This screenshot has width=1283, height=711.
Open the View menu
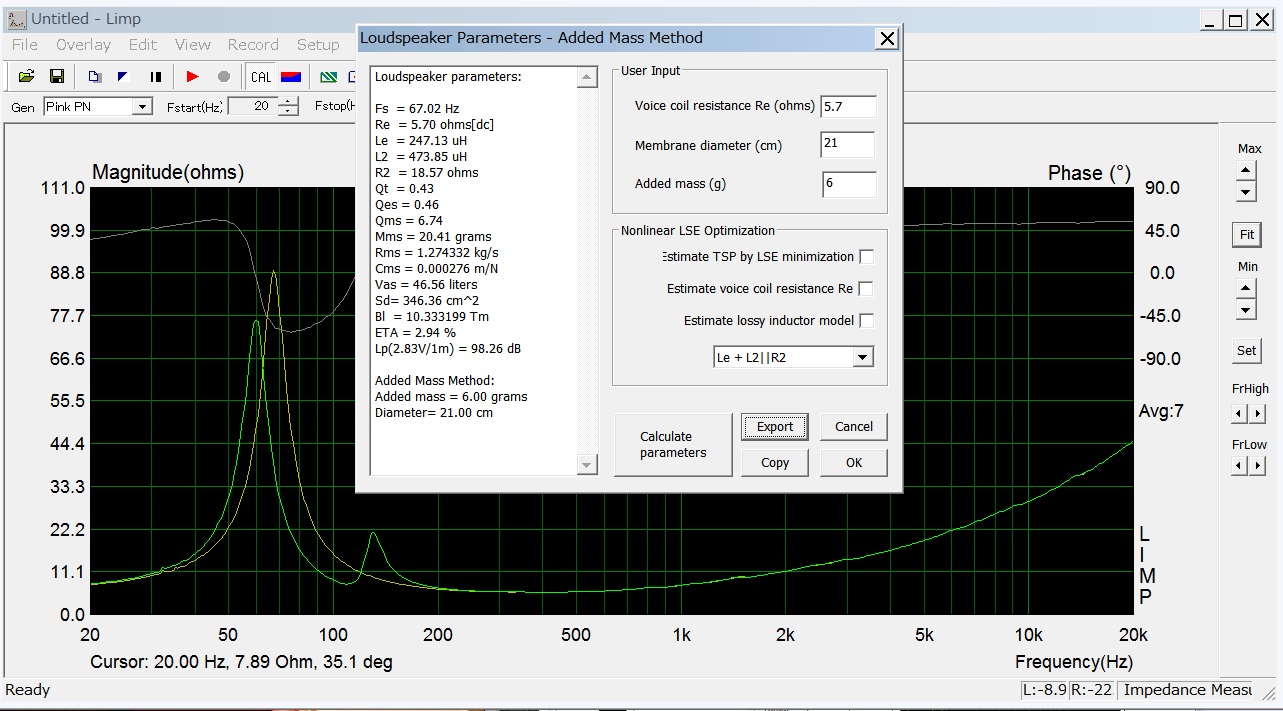(193, 44)
